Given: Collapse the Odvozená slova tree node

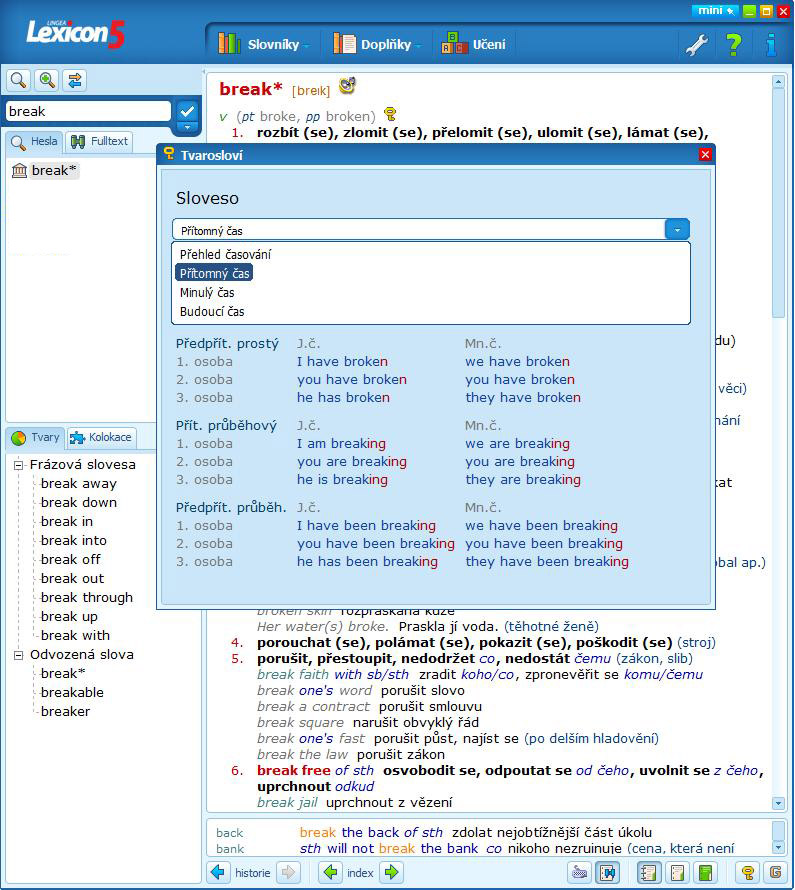Looking at the screenshot, I should pos(19,655).
